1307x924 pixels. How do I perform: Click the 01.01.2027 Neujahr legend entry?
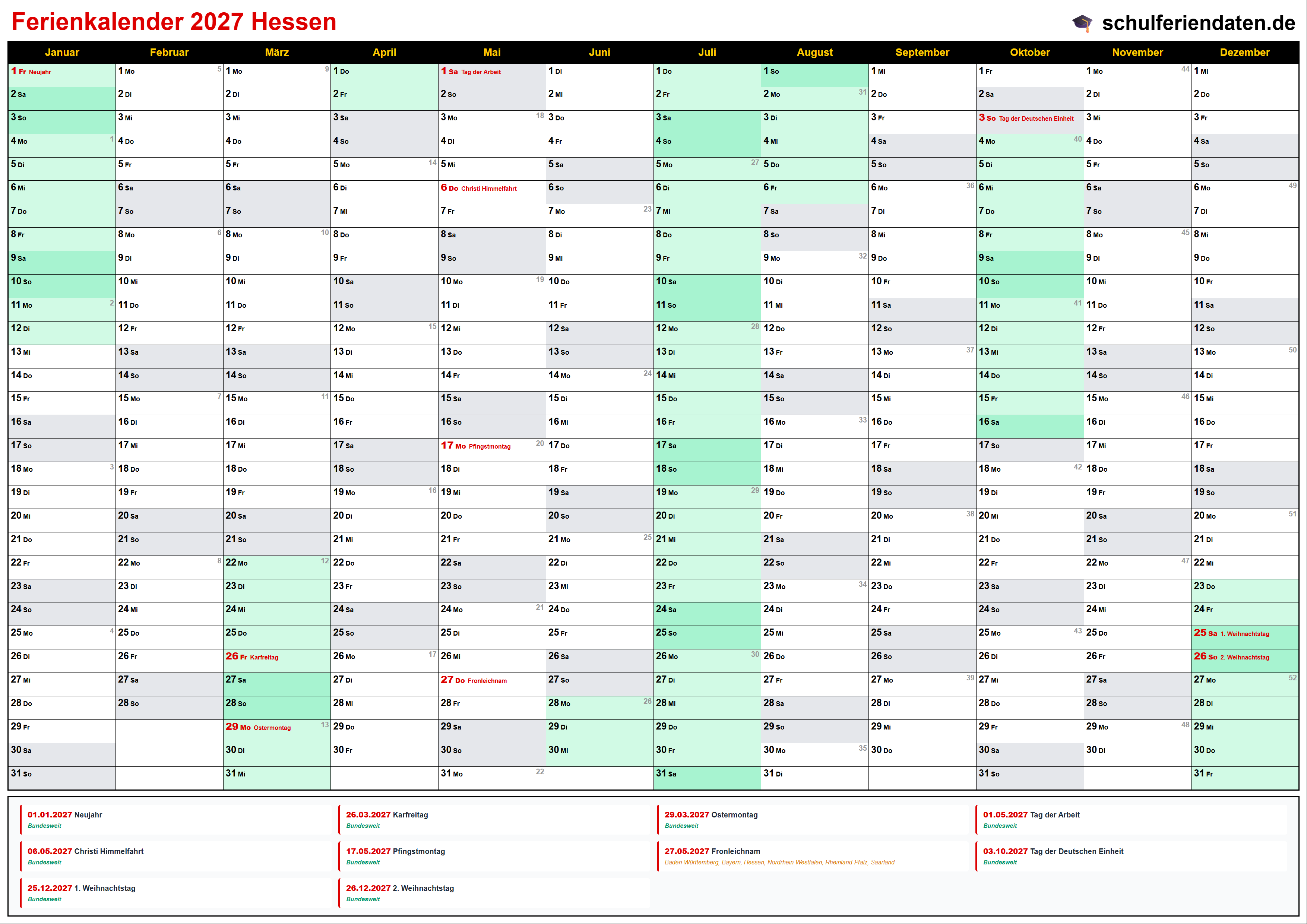(65, 815)
